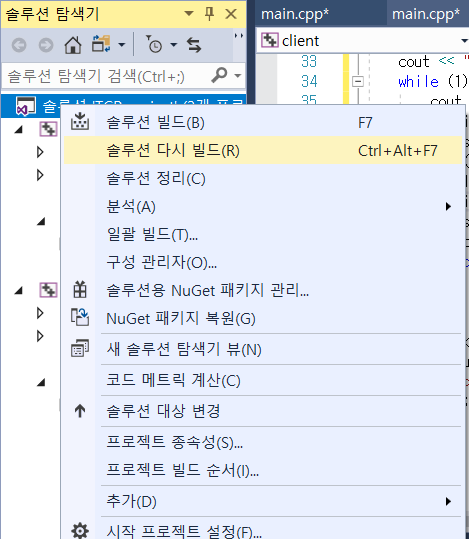Select 솔루션 빌드(B) menu item
The image size is (469, 539).
click(x=263, y=122)
